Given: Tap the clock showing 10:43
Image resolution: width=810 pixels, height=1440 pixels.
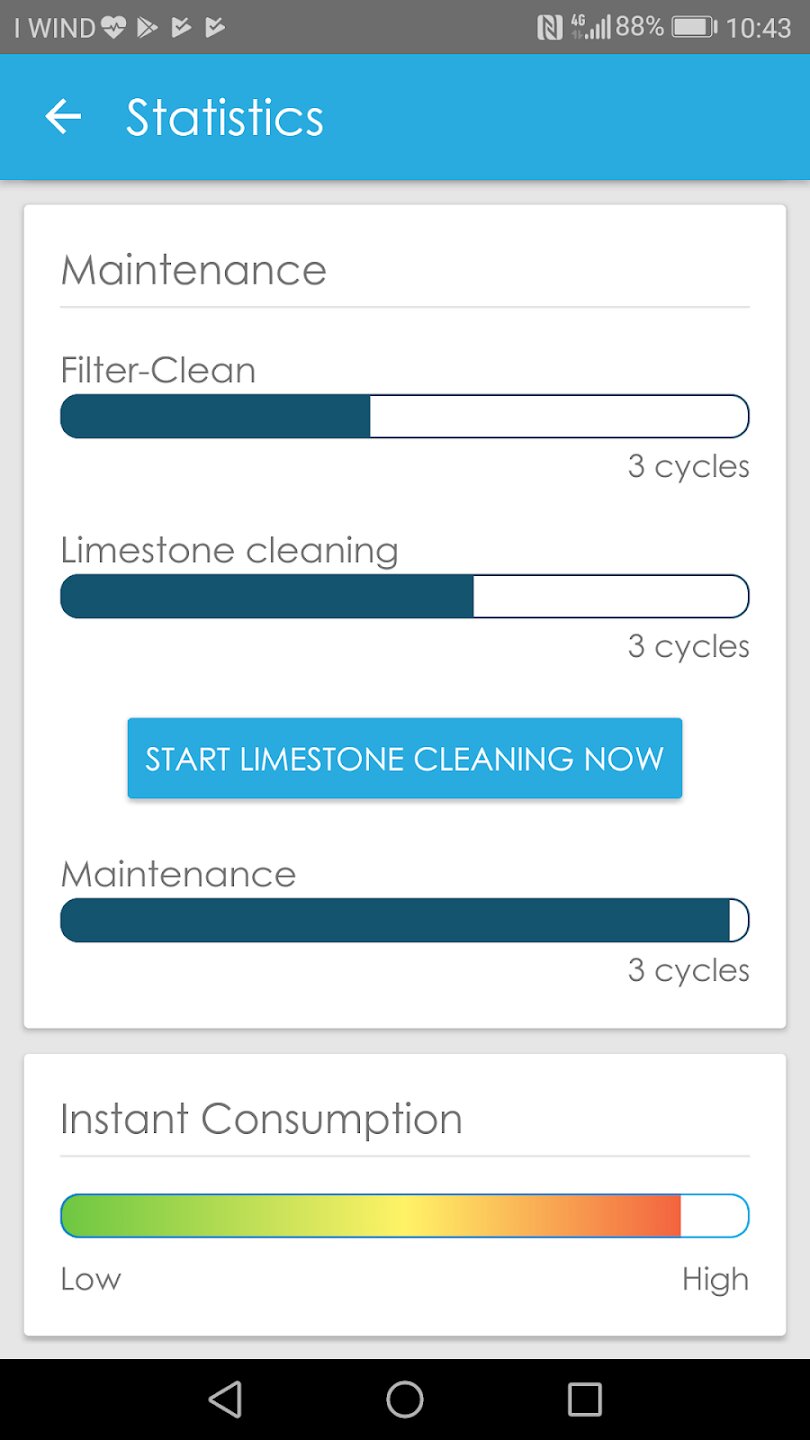Looking at the screenshot, I should pyautogui.click(x=758, y=27).
